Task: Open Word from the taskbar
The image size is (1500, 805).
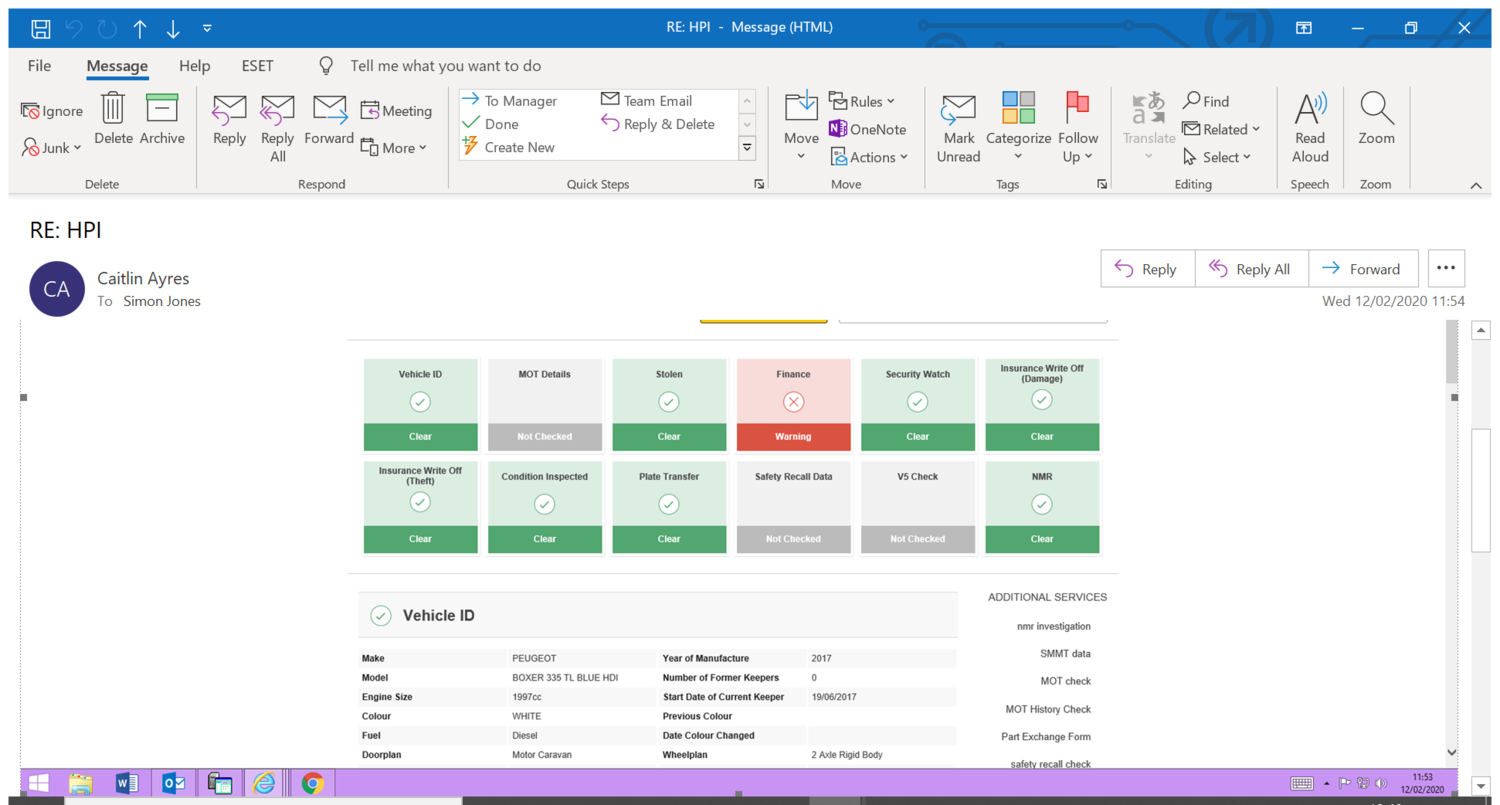Action: tap(127, 783)
